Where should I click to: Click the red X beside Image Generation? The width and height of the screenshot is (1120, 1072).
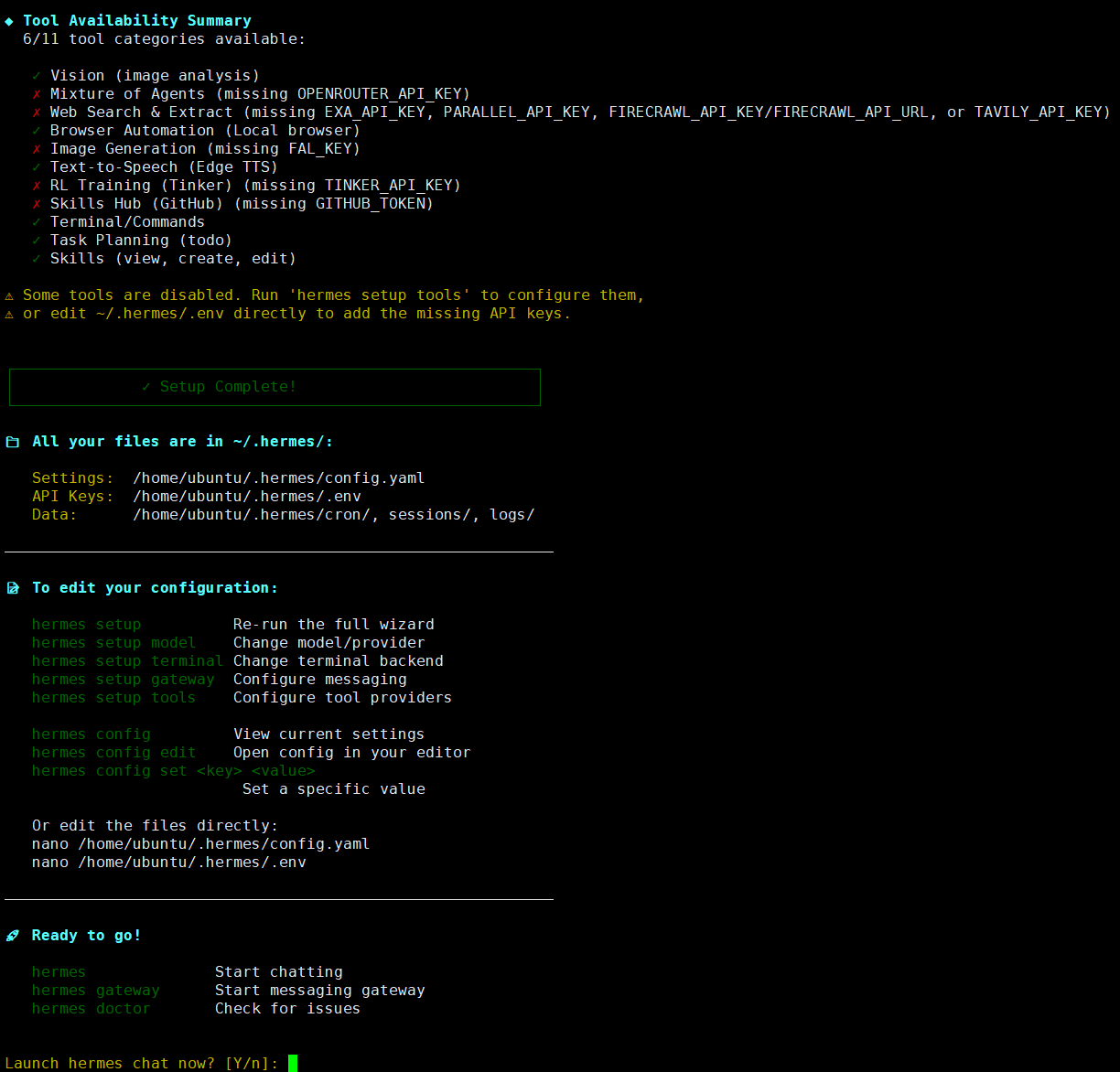[37, 149]
